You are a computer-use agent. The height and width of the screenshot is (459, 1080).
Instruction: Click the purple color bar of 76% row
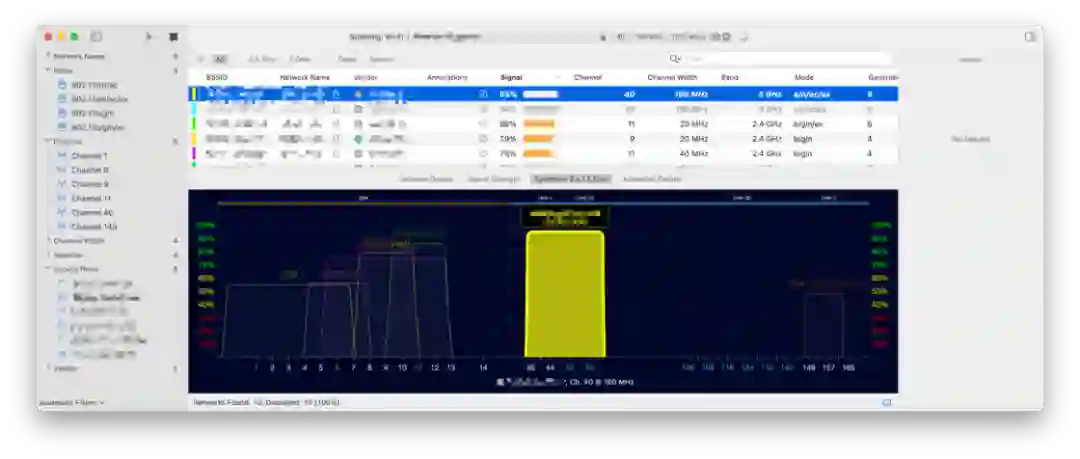[x=194, y=154]
